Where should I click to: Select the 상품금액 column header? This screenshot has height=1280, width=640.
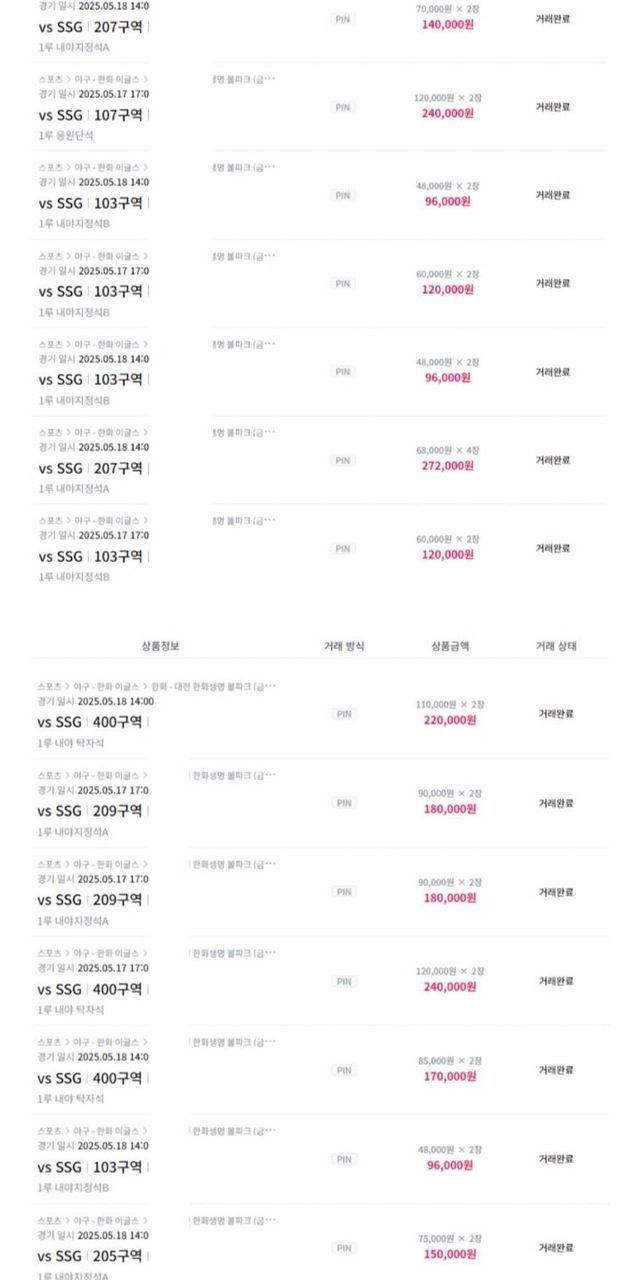coord(449,646)
